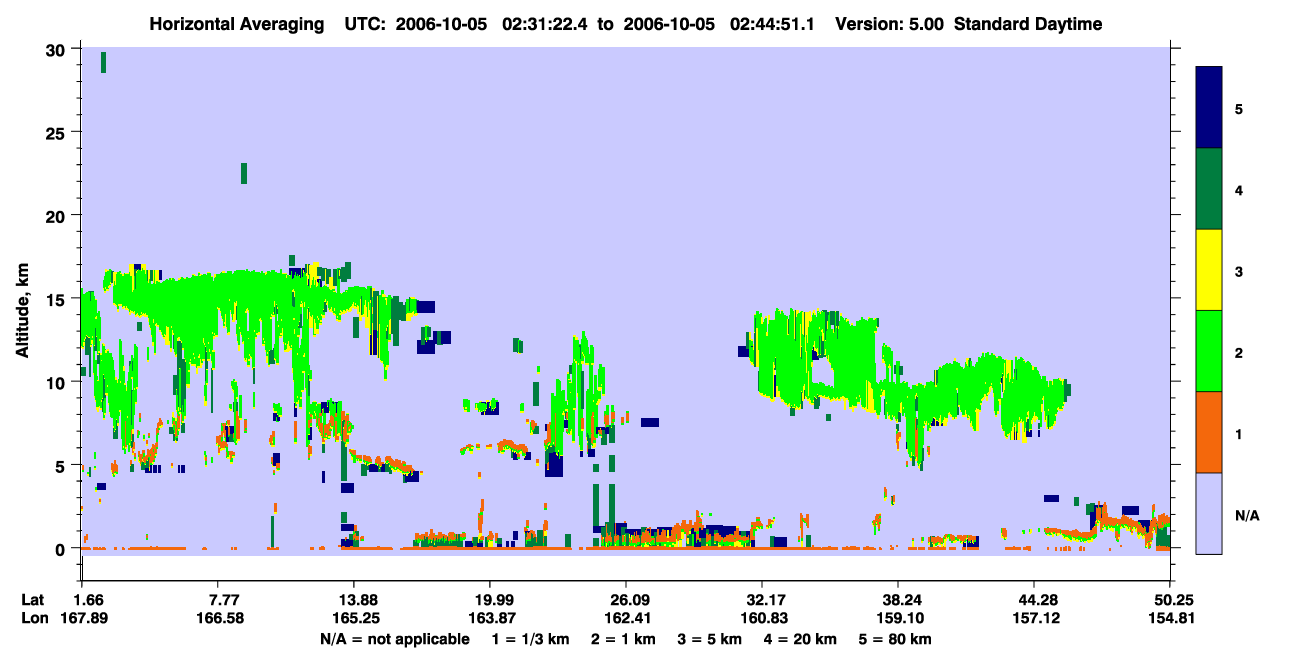Click the '1 = 1/3 km' legend note
1300x667 pixels.
(x=533, y=639)
